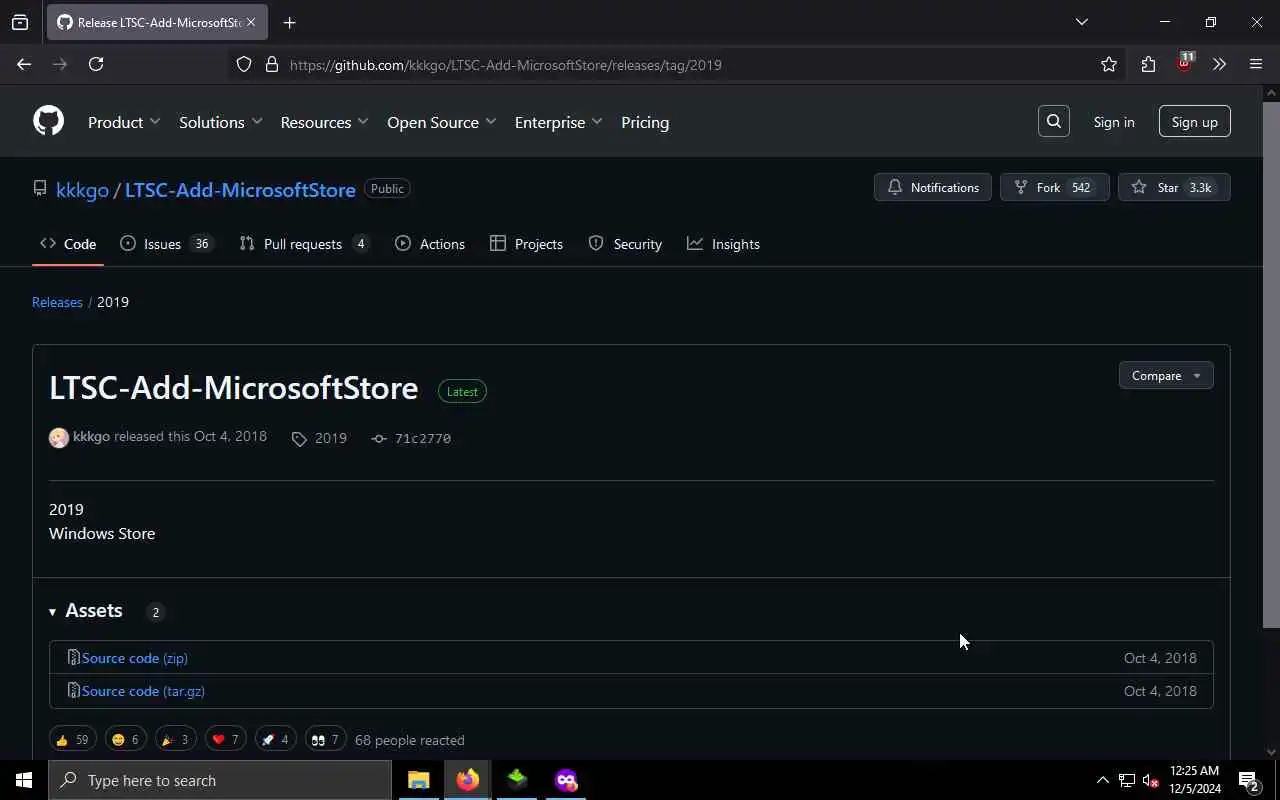Open the Firefox extensions puzzle icon
The width and height of the screenshot is (1280, 800).
point(1148,64)
